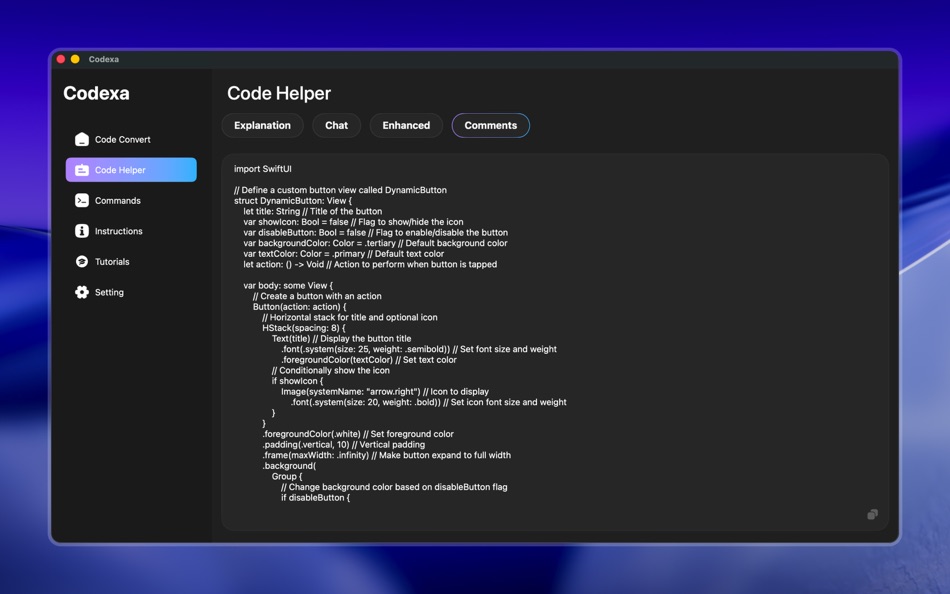Click 'Text(title) // Display the button title'
Viewport: 950px width, 594px height.
click(341, 339)
